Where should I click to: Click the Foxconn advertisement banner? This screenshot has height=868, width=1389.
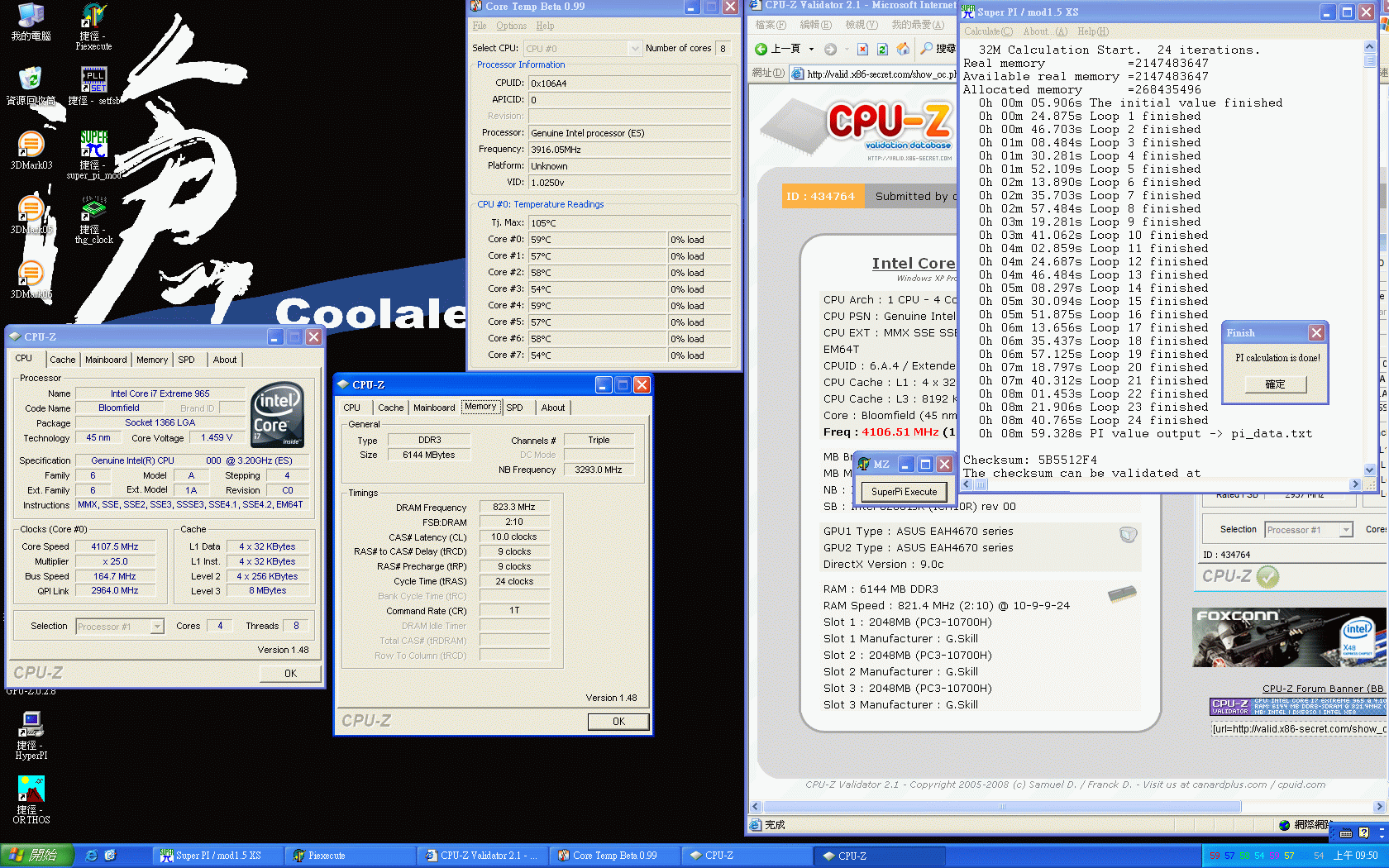tap(1290, 637)
